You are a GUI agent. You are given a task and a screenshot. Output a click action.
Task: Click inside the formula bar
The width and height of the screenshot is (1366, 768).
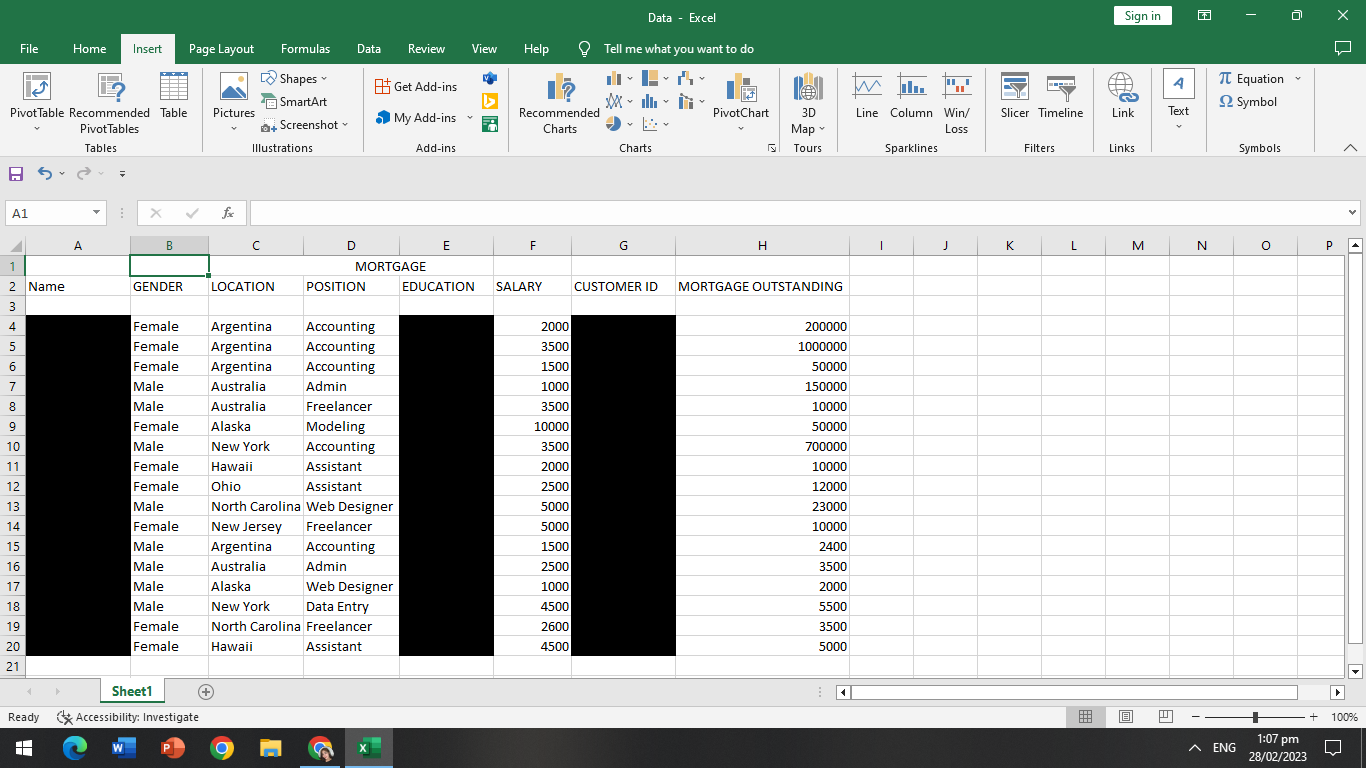[x=797, y=213]
